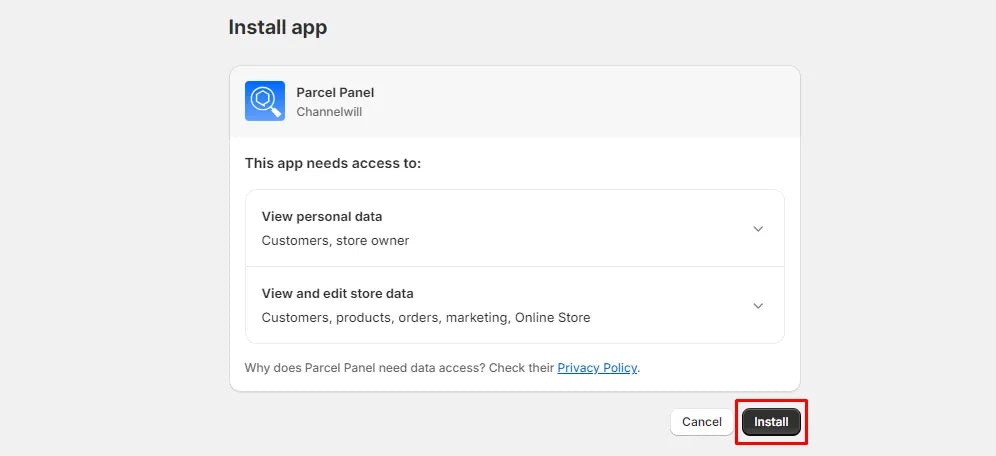Select the View personal data title
Image resolution: width=996 pixels, height=456 pixels.
tap(322, 217)
